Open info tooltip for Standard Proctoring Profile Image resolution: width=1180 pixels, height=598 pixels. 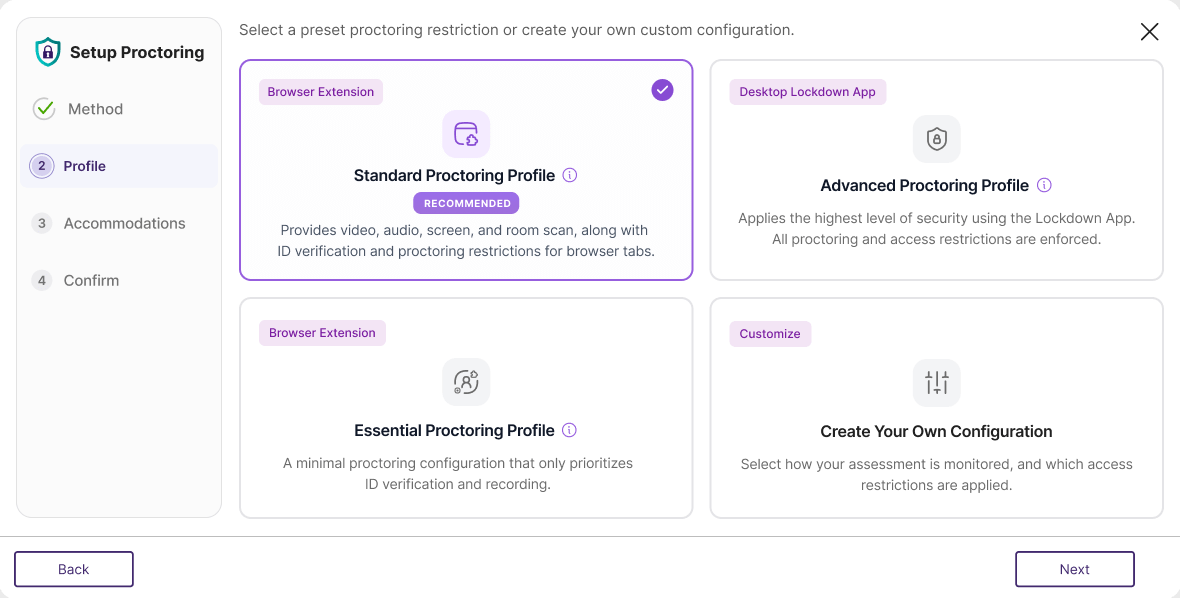click(570, 175)
